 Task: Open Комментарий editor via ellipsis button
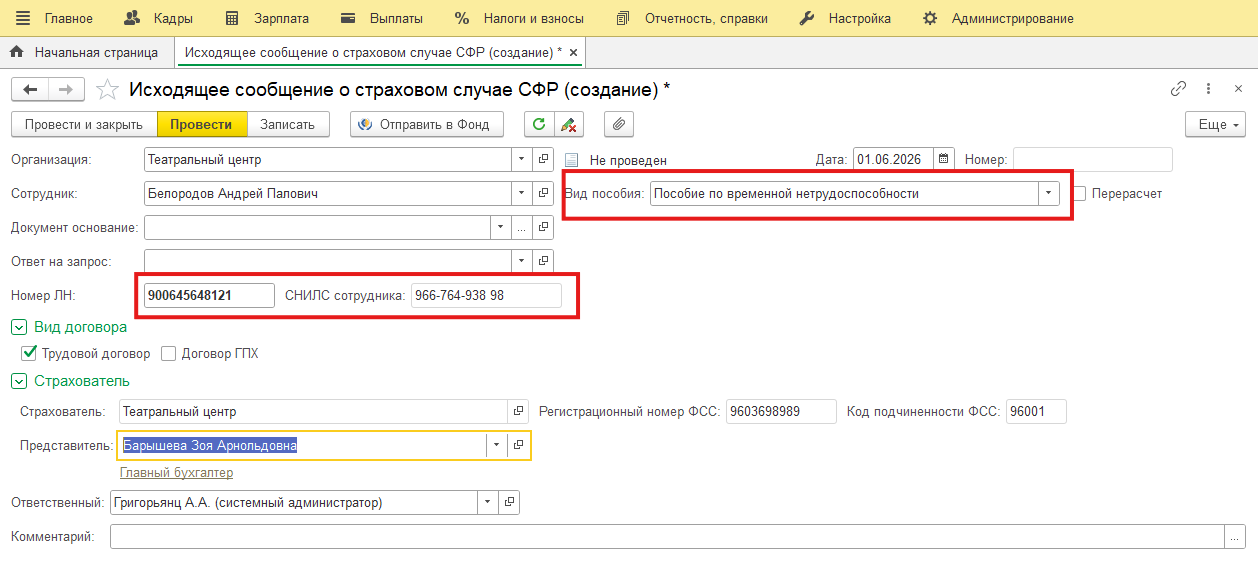point(1235,537)
